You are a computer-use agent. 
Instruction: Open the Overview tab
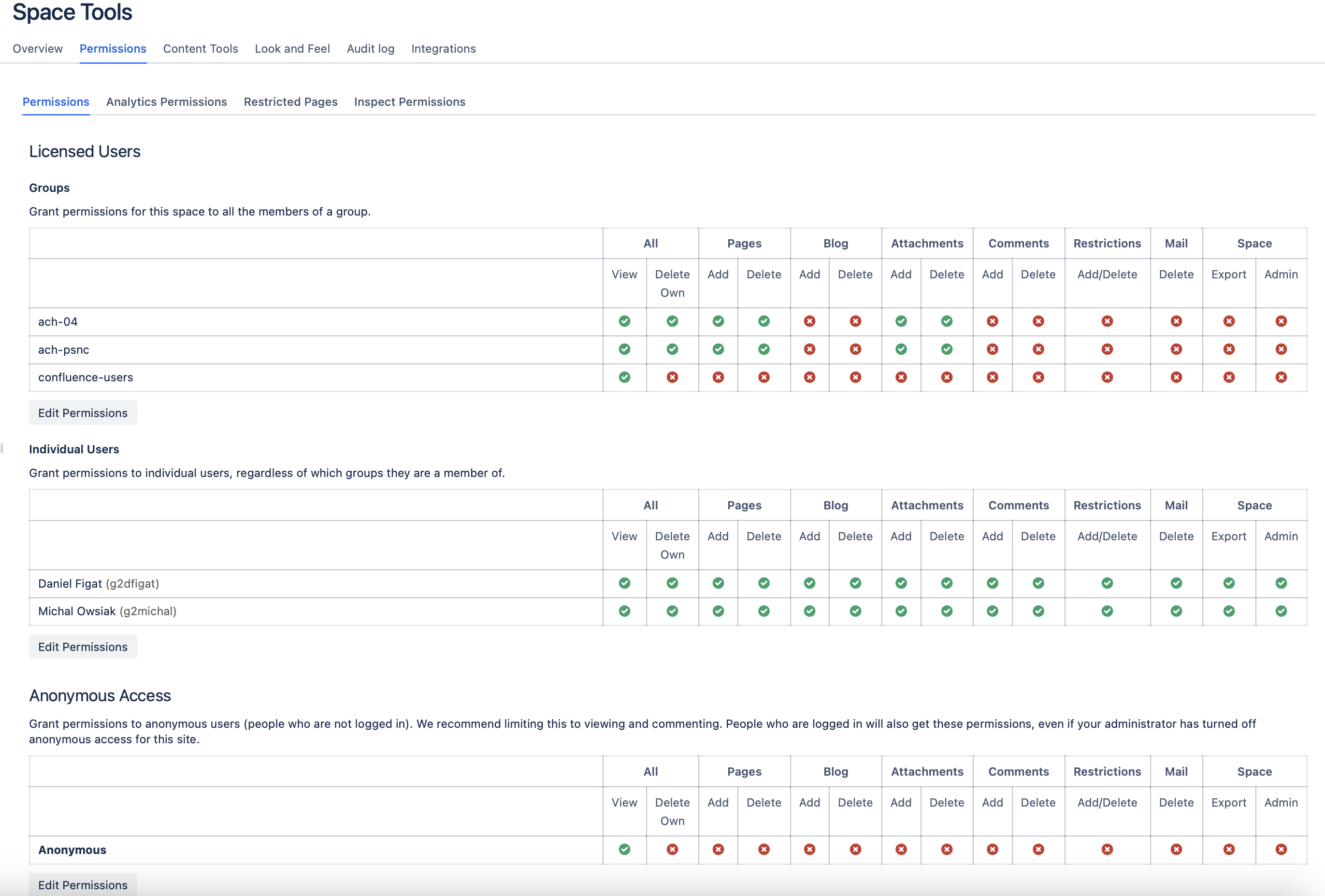pyautogui.click(x=38, y=48)
